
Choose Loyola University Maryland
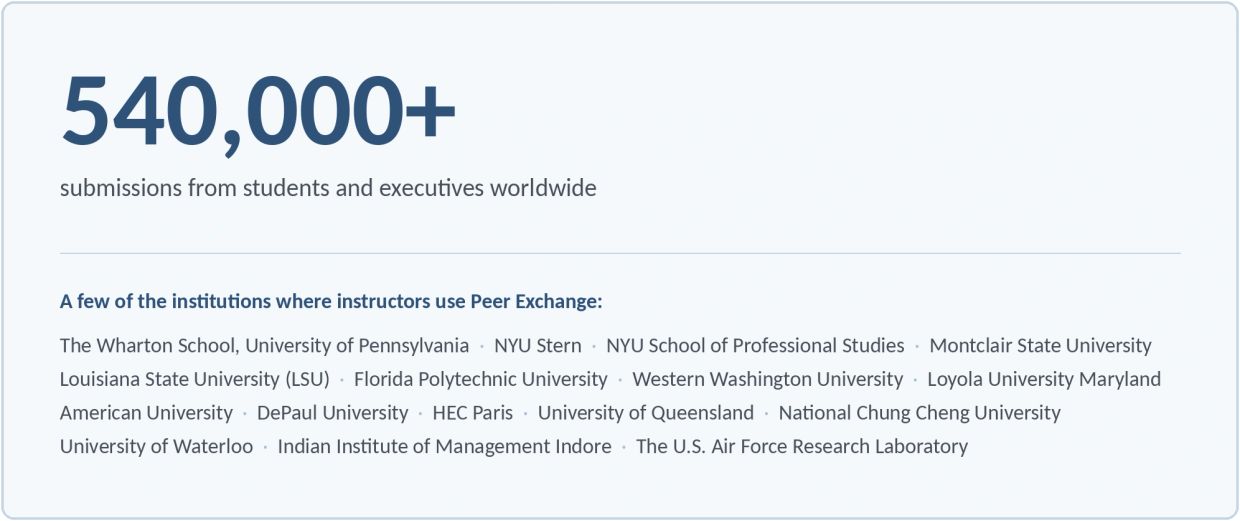point(1044,380)
